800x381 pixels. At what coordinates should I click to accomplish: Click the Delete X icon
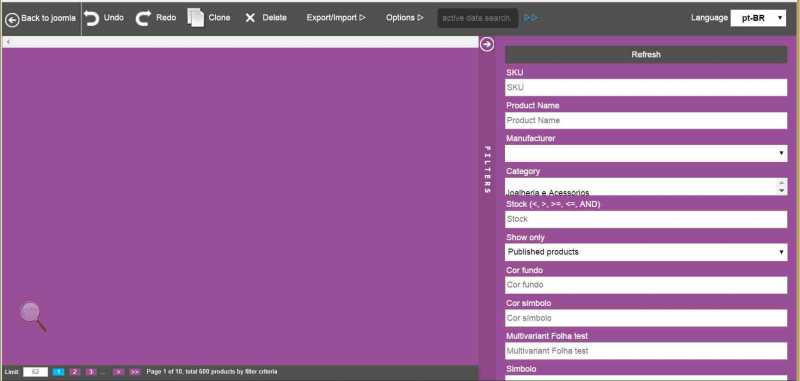click(x=250, y=18)
